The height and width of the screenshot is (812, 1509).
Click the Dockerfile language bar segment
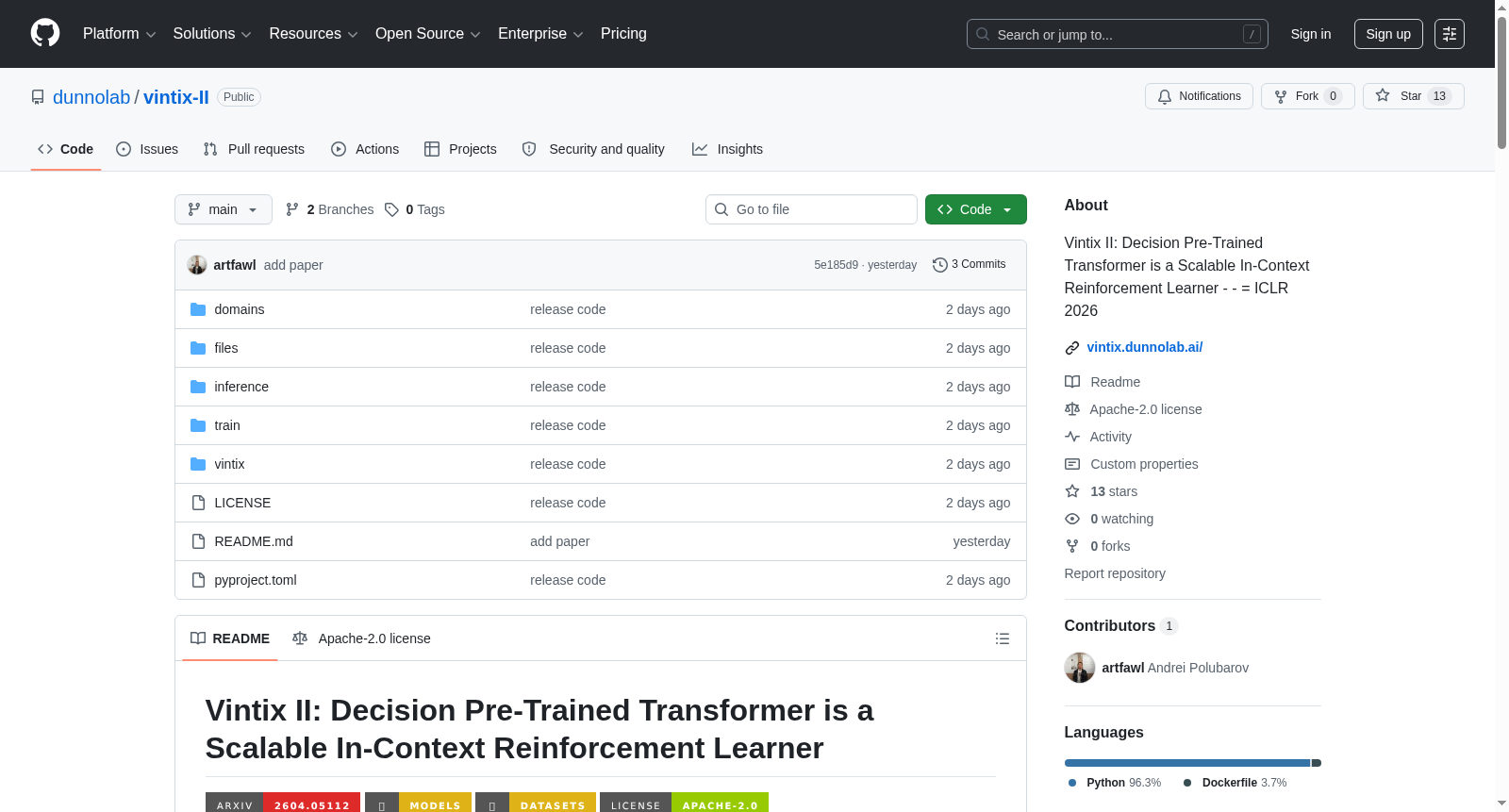[x=1317, y=763]
